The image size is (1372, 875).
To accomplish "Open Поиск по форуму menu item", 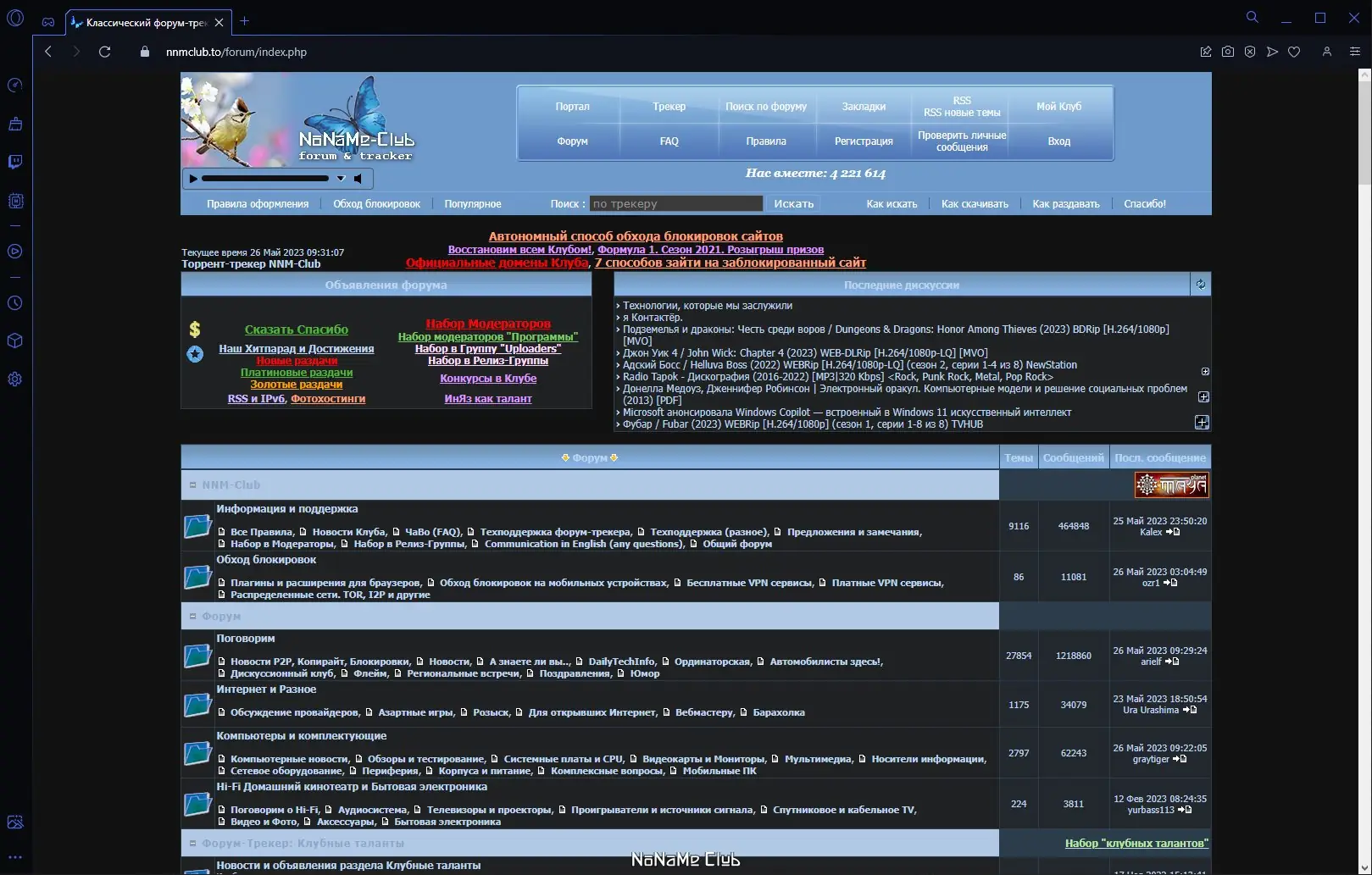I will coord(766,107).
